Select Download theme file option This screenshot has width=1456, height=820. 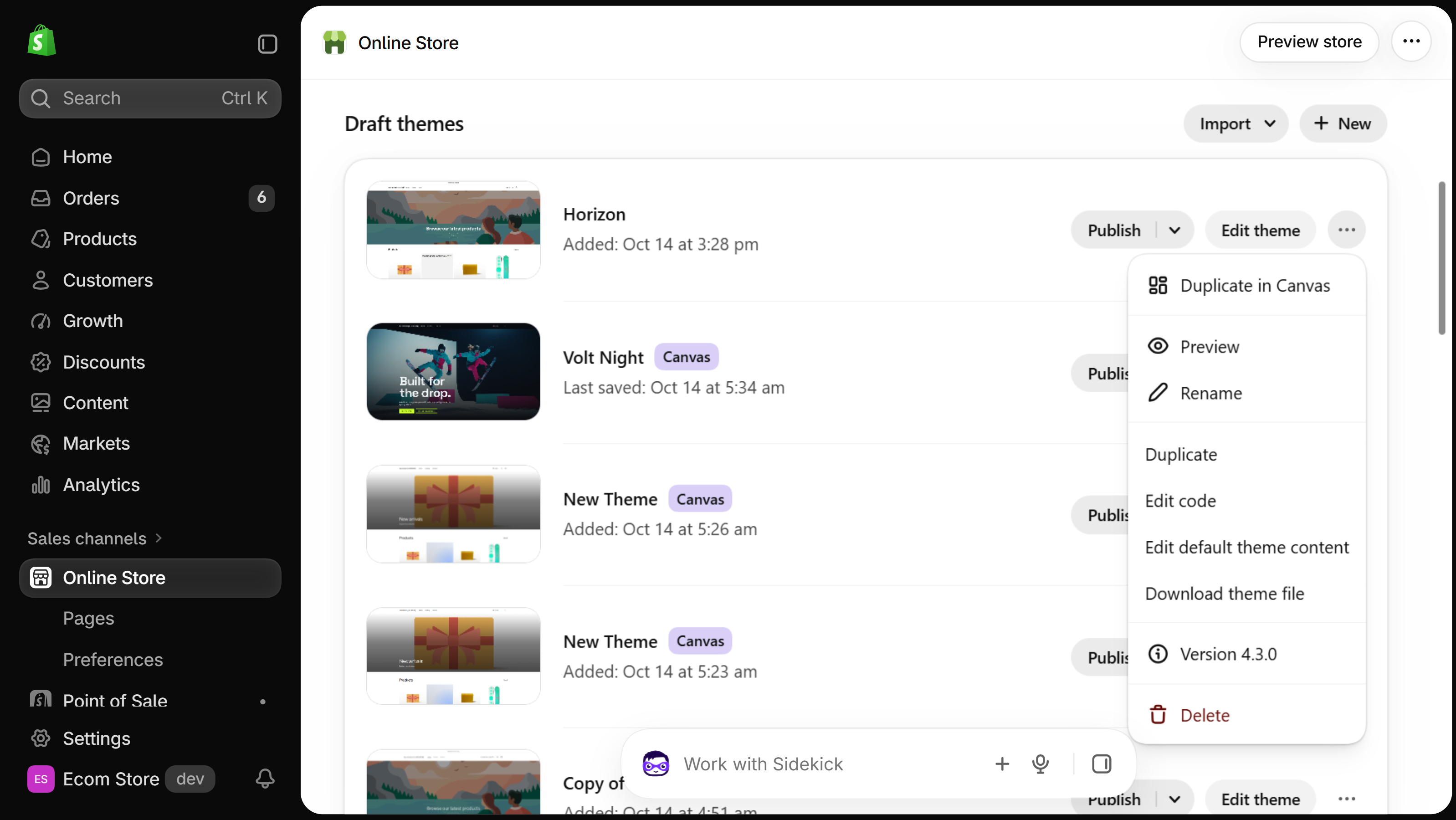click(1247, 594)
